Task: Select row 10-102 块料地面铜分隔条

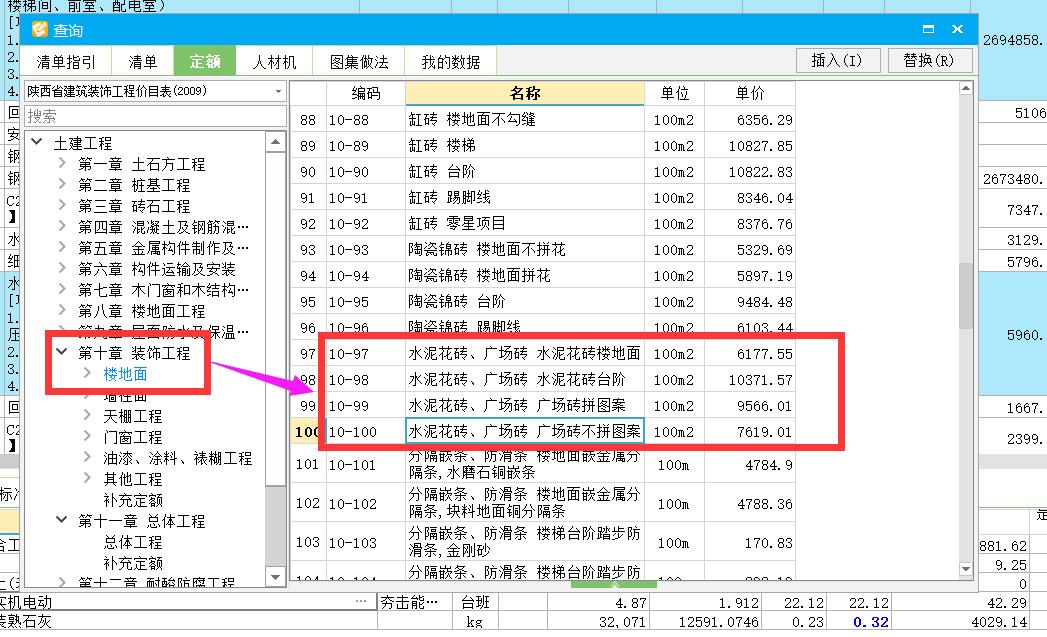Action: point(543,503)
